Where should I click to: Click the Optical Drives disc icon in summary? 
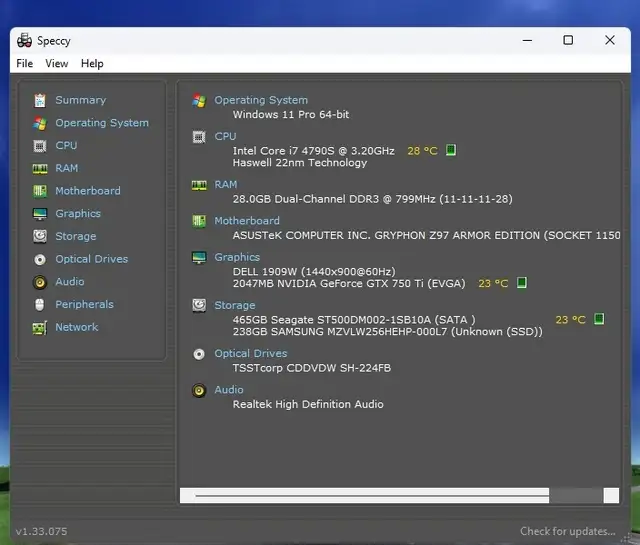pos(199,354)
